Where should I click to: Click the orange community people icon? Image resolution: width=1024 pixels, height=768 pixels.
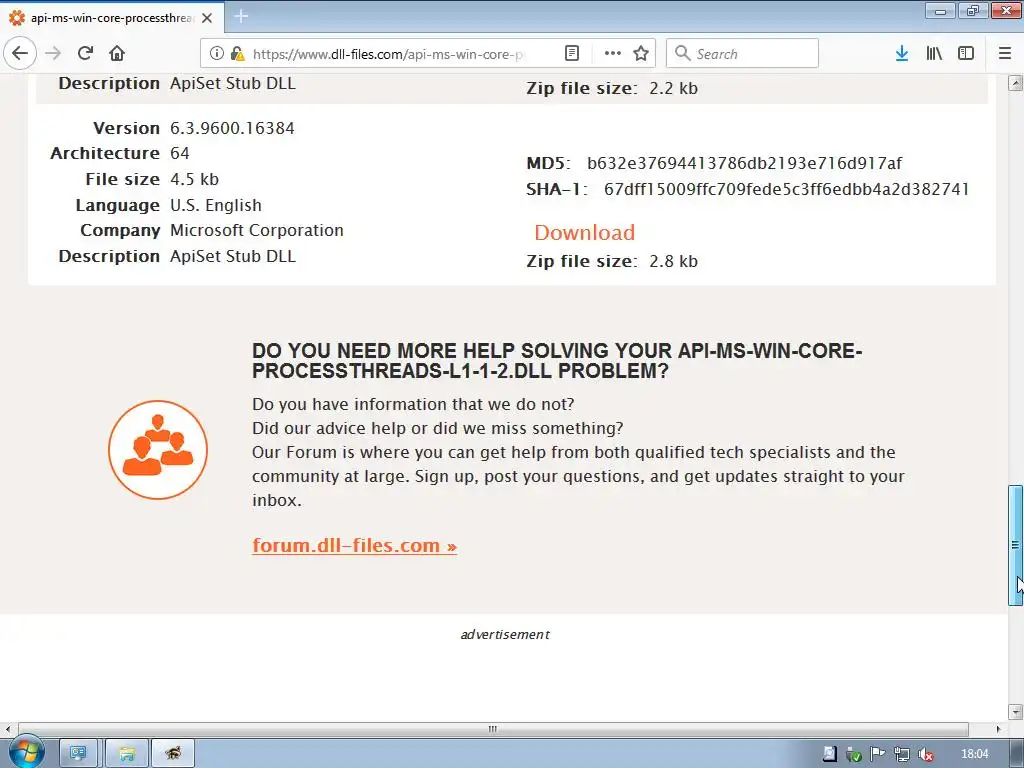(x=158, y=450)
